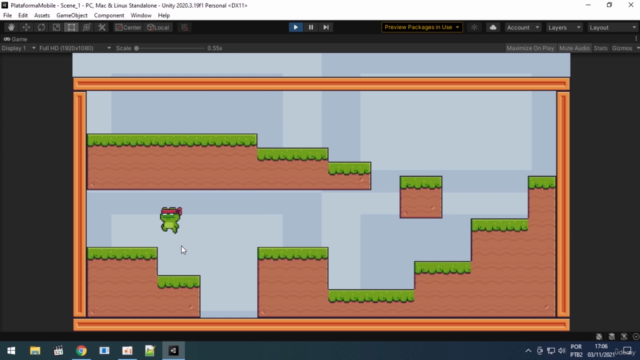Click the POR PTB2 language indicator
640x360 pixels.
(576, 351)
